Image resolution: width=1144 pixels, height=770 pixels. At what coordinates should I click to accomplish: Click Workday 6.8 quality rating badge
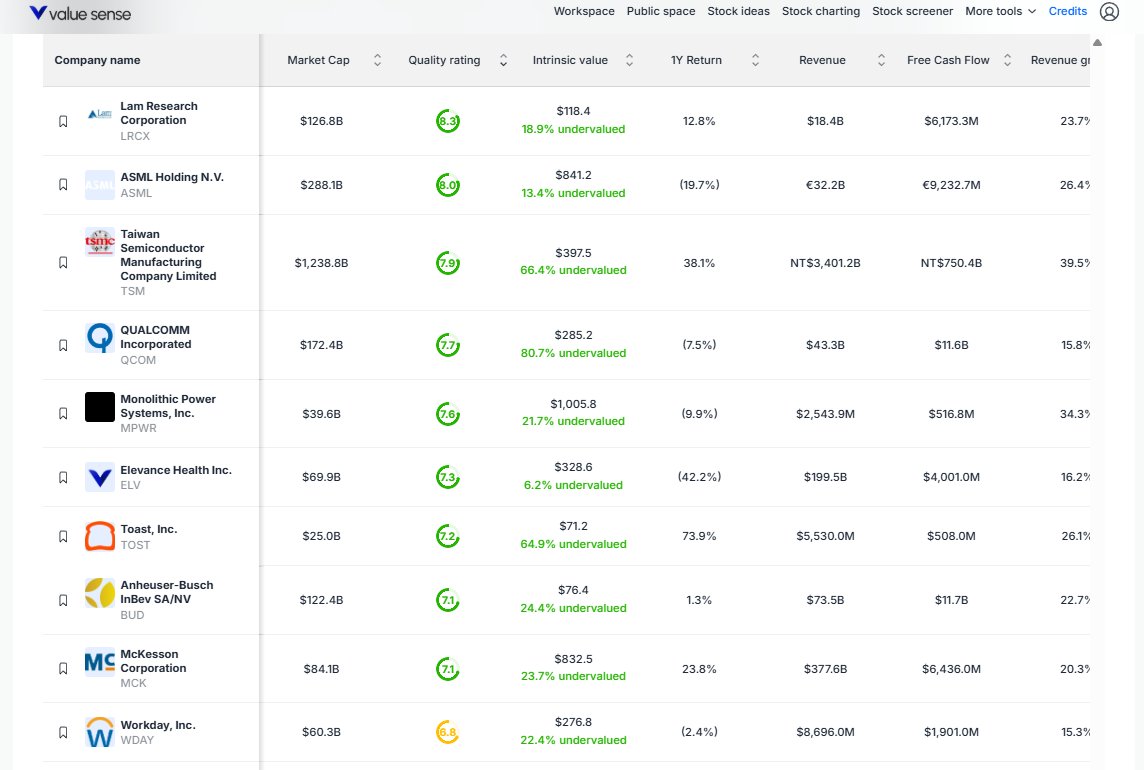point(448,732)
